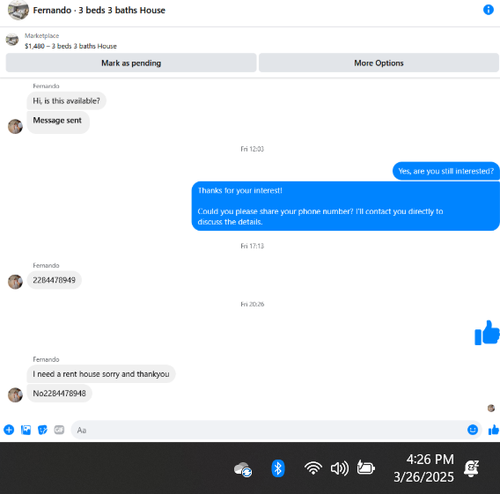Open Bluetooth tray icon
This screenshot has width=500, height=494.
278,468
